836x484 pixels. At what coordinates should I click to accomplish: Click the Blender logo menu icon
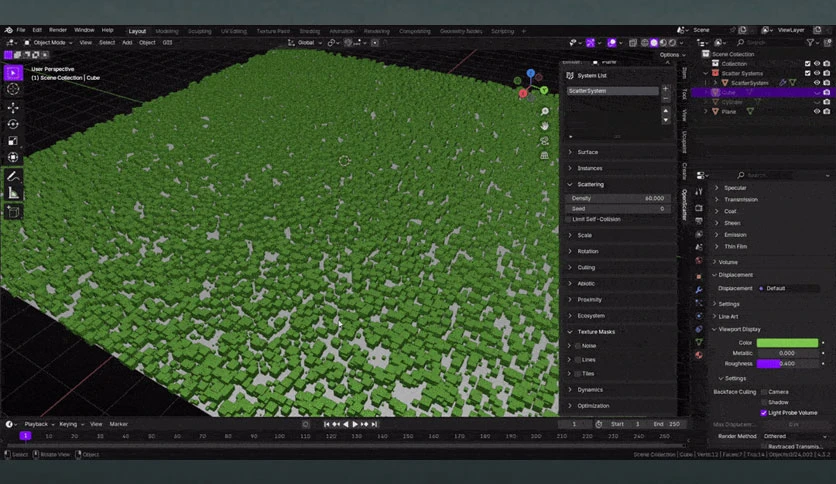click(x=9, y=30)
